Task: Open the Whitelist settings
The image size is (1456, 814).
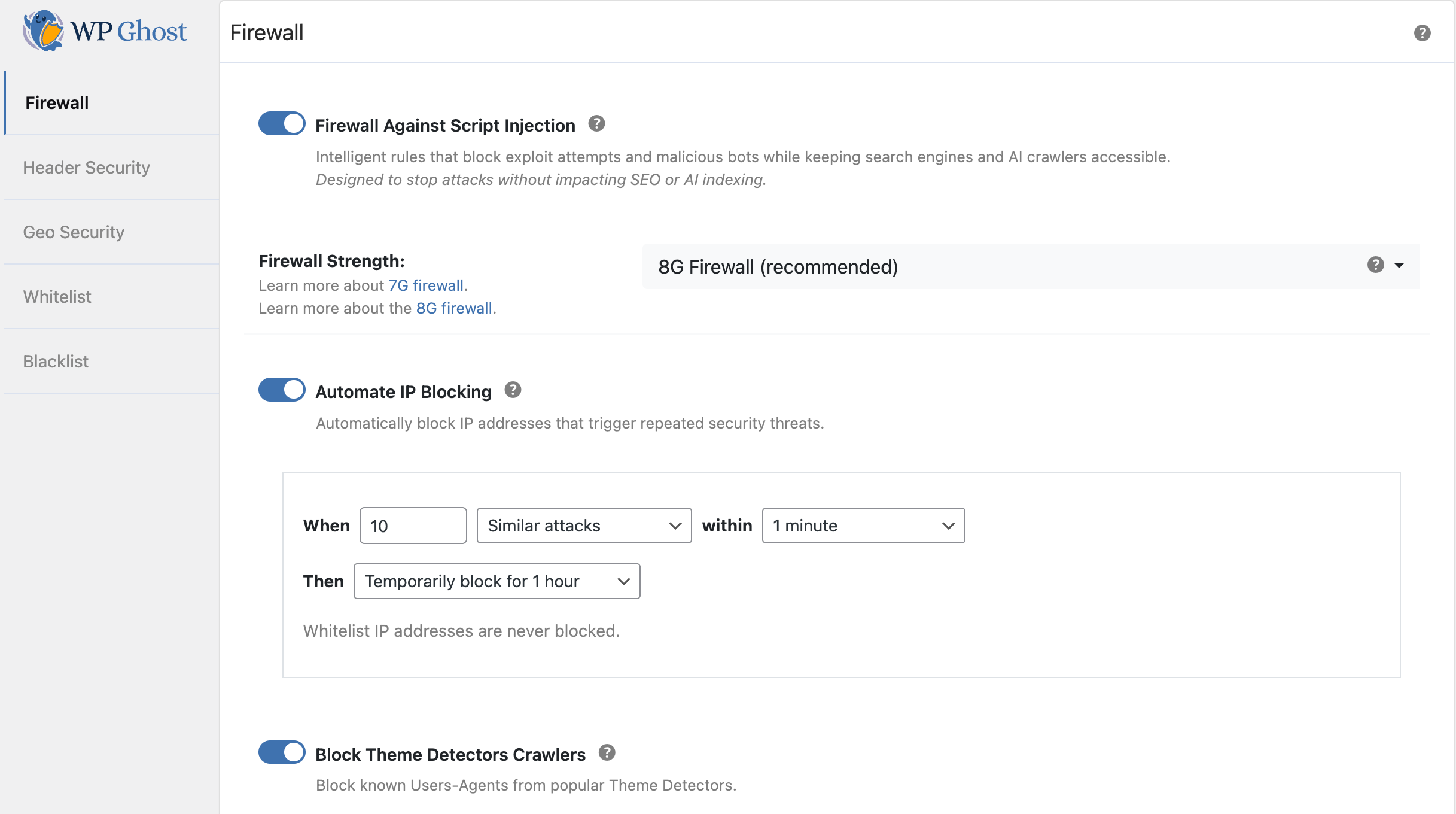Action: click(57, 296)
